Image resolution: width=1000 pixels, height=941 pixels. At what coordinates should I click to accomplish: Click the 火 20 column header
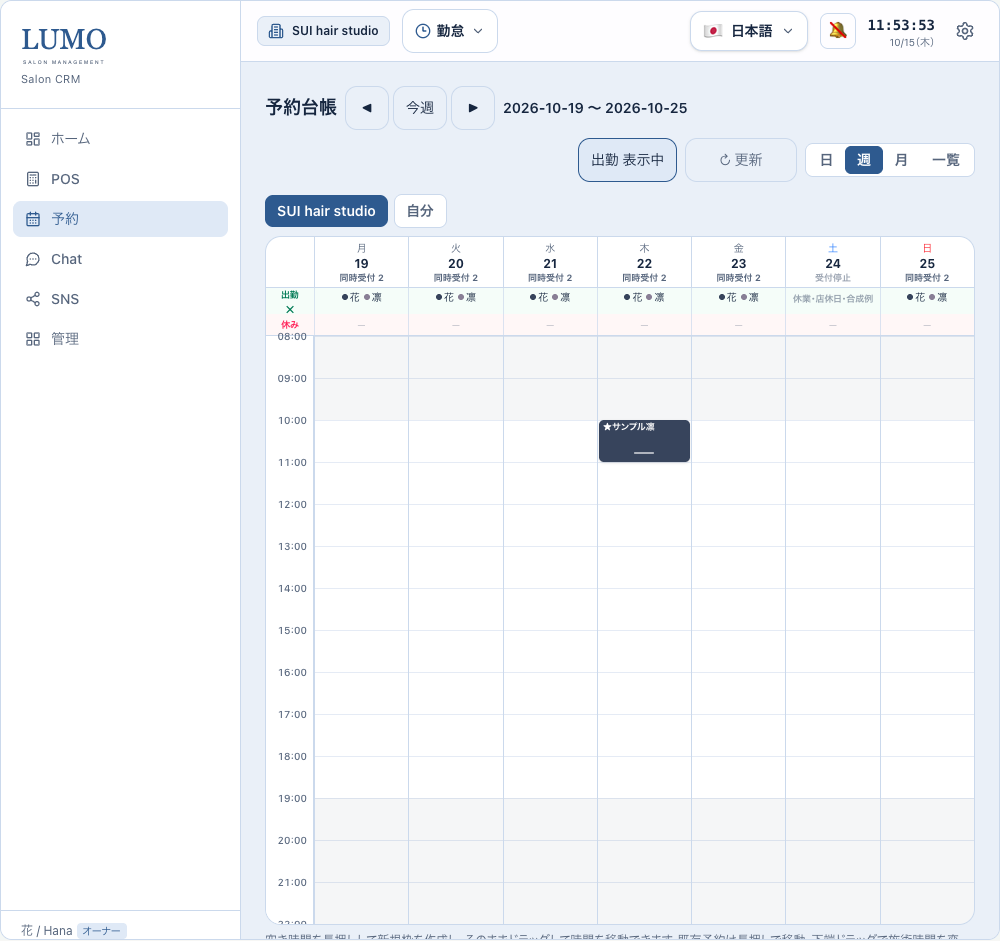coord(456,262)
